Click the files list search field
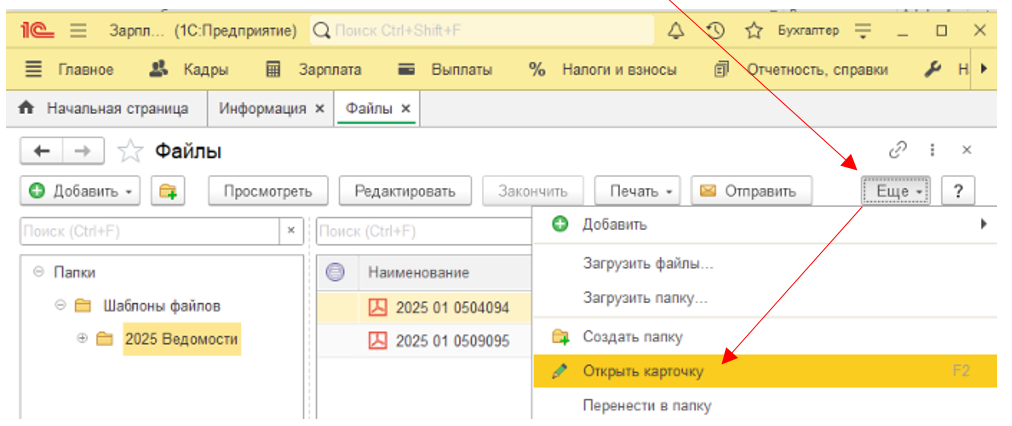This screenshot has width=1012, height=426. point(424,230)
